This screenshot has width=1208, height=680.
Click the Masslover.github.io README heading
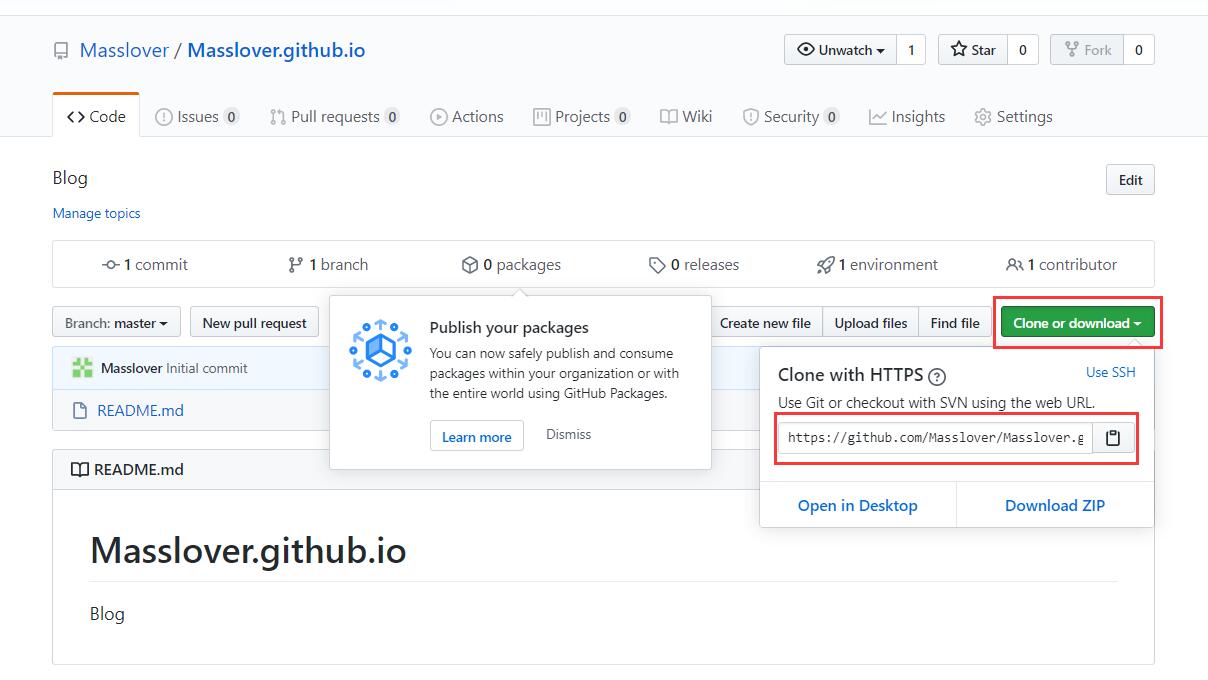tap(248, 551)
